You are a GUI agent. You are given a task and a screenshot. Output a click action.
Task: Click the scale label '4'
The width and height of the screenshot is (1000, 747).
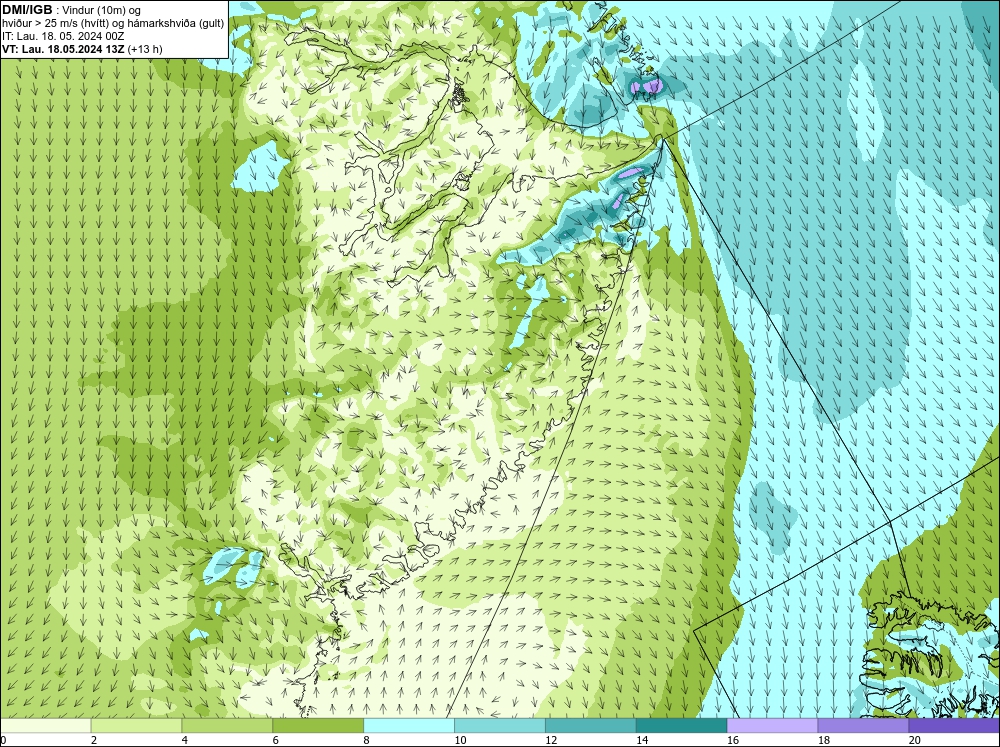[x=185, y=740]
